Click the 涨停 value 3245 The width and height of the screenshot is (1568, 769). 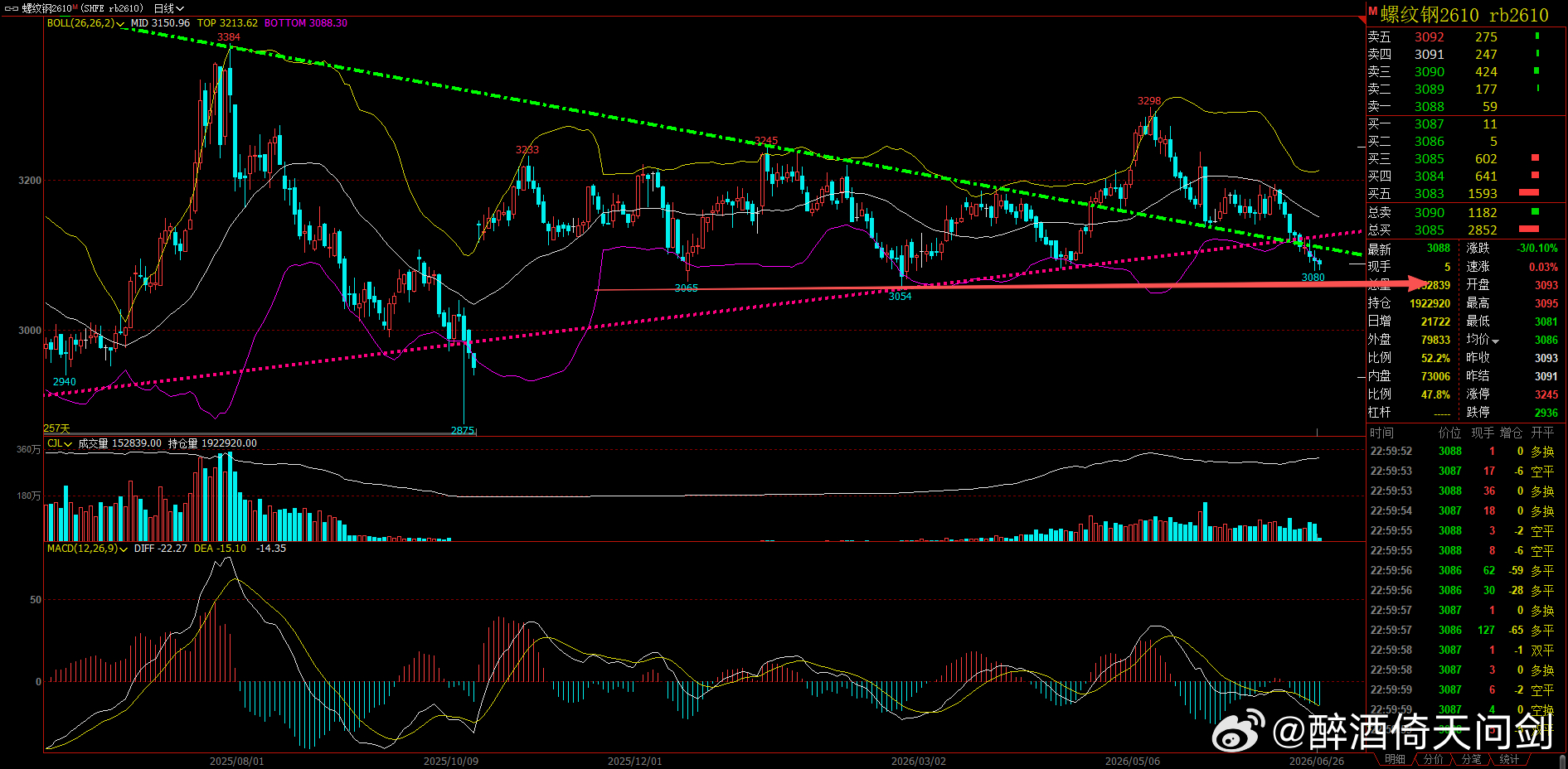click(x=1546, y=394)
